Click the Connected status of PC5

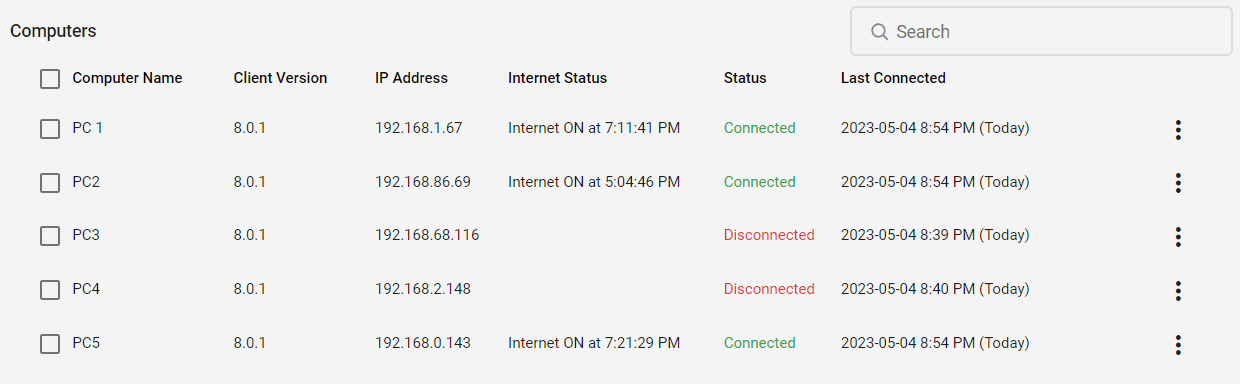pyautogui.click(x=760, y=343)
